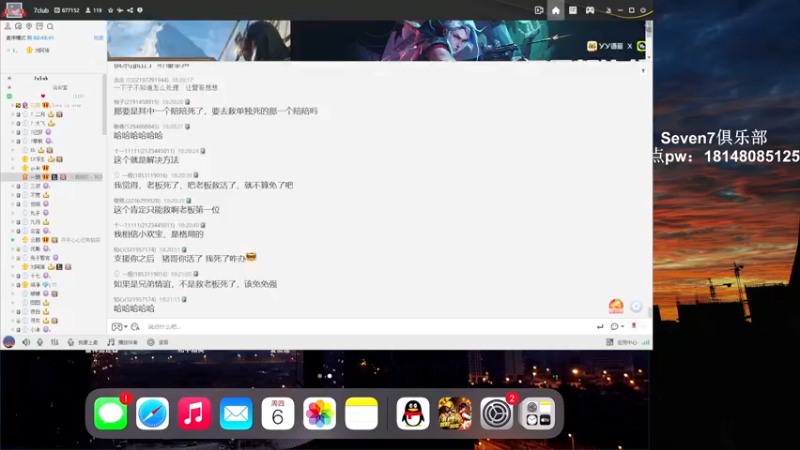Open Messages app in the dock
800x450 pixels.
pos(111,413)
